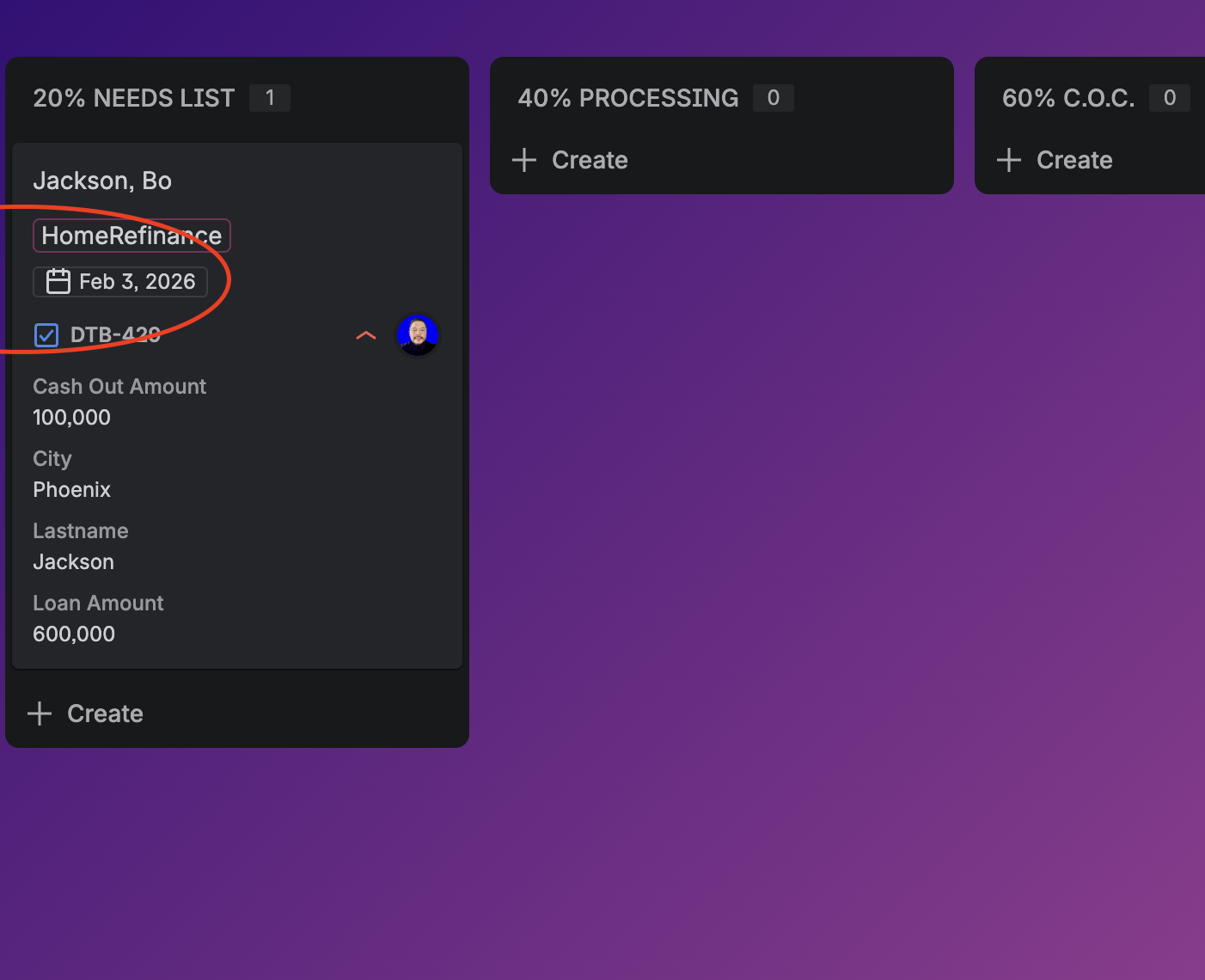
Task: Click the City value Phoenix
Action: pyautogui.click(x=72, y=490)
